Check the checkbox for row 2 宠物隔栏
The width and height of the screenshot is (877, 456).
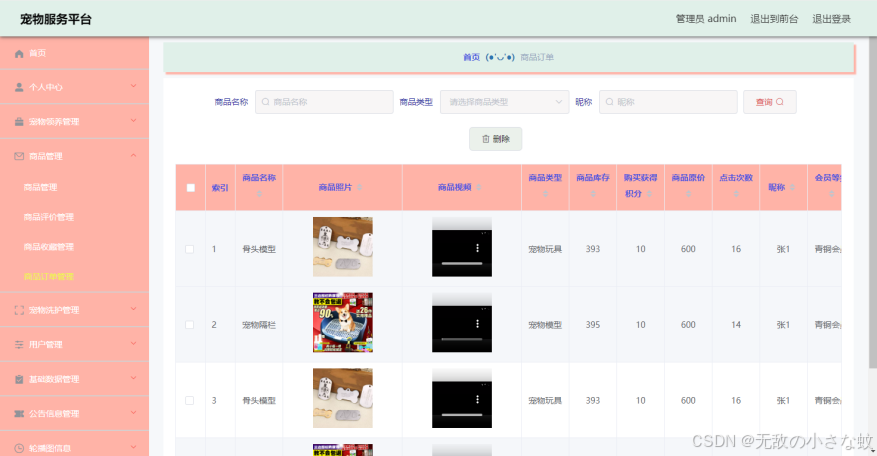click(190, 325)
